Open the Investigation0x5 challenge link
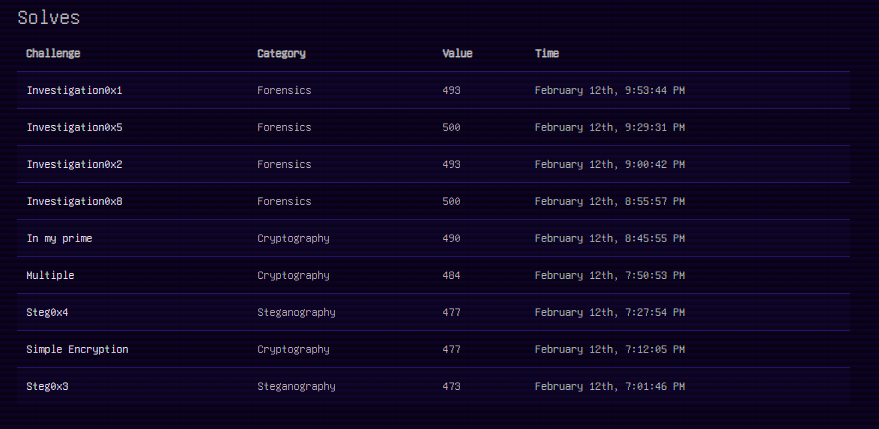Viewport: 879px width, 429px height. click(74, 128)
